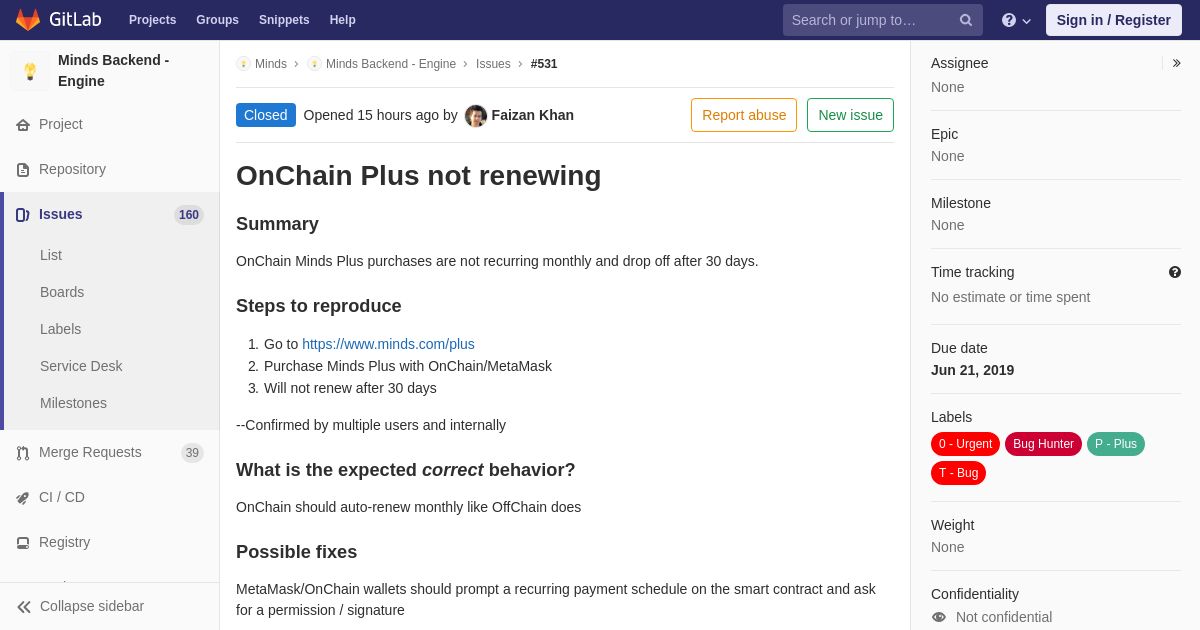
Task: Select Boards under Issues
Action: click(62, 292)
